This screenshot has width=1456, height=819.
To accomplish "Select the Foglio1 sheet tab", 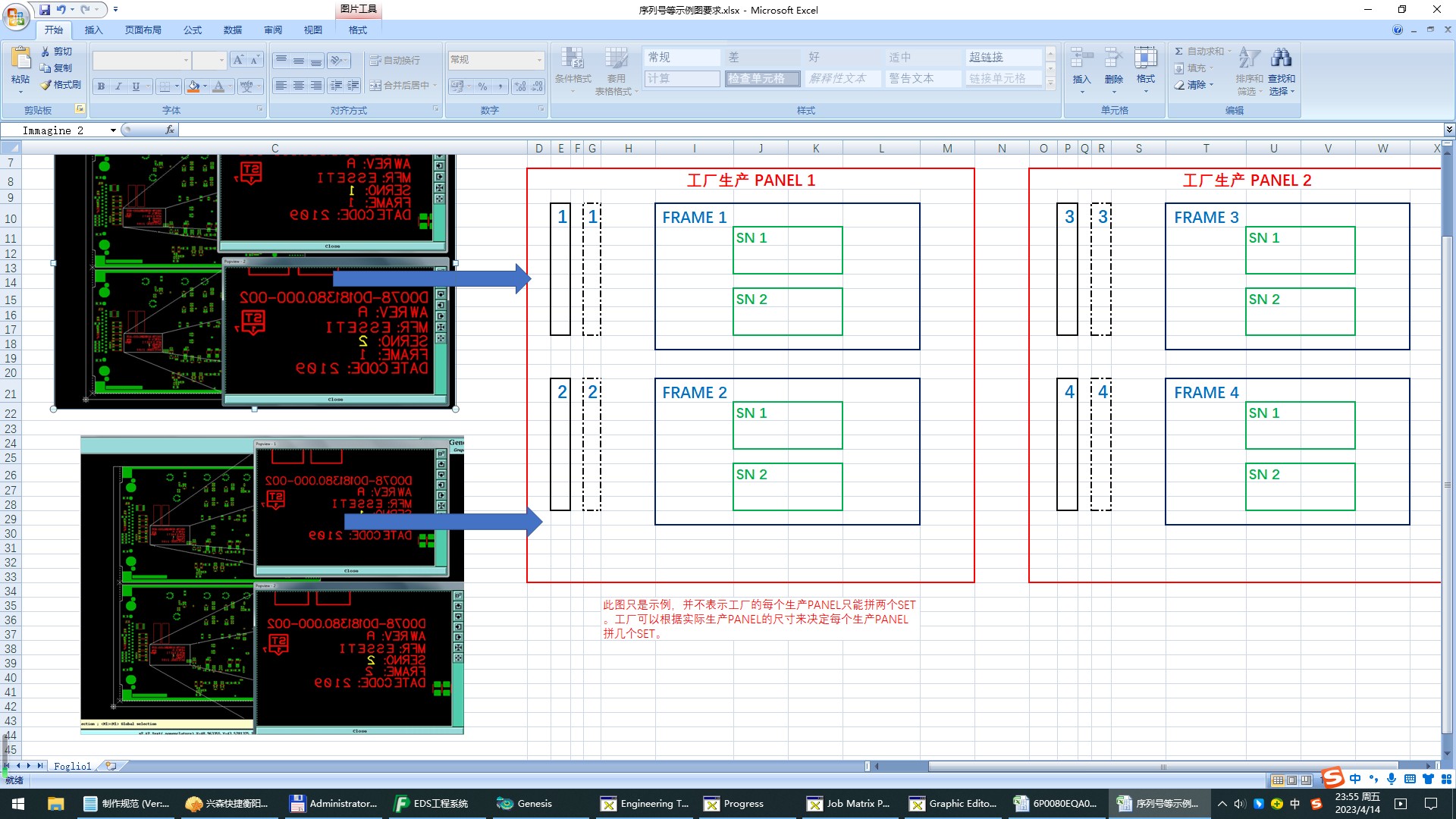I will [72, 766].
